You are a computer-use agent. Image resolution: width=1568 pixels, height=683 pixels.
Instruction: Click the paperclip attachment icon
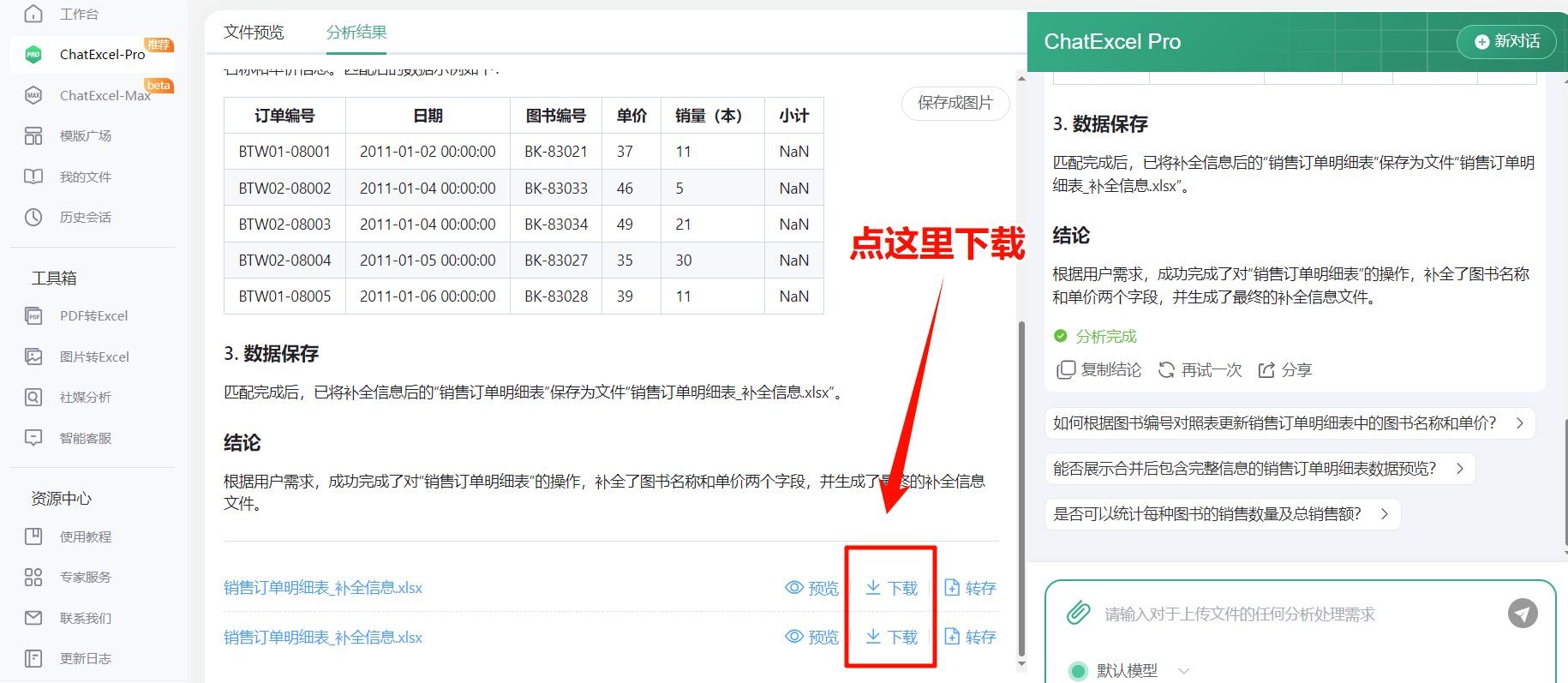coord(1078,614)
